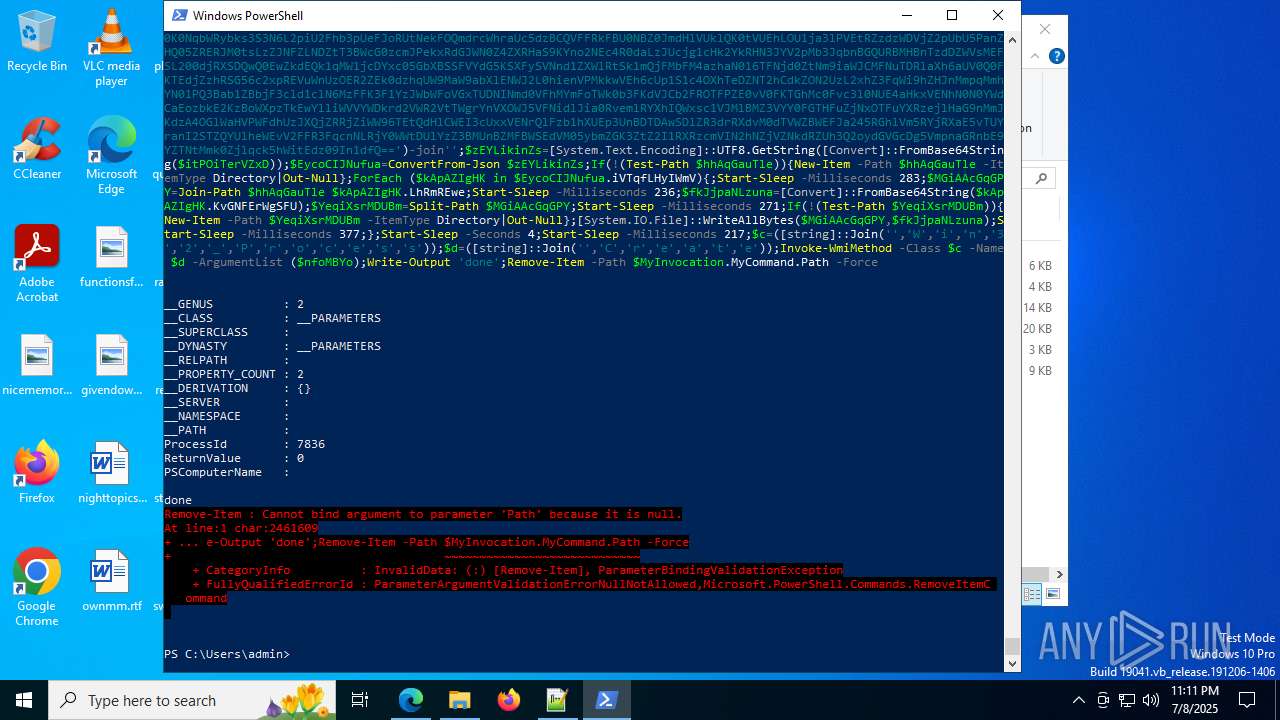Launch Google Chrome from desktop shortcut
This screenshot has width=1280, height=720.
click(x=37, y=587)
